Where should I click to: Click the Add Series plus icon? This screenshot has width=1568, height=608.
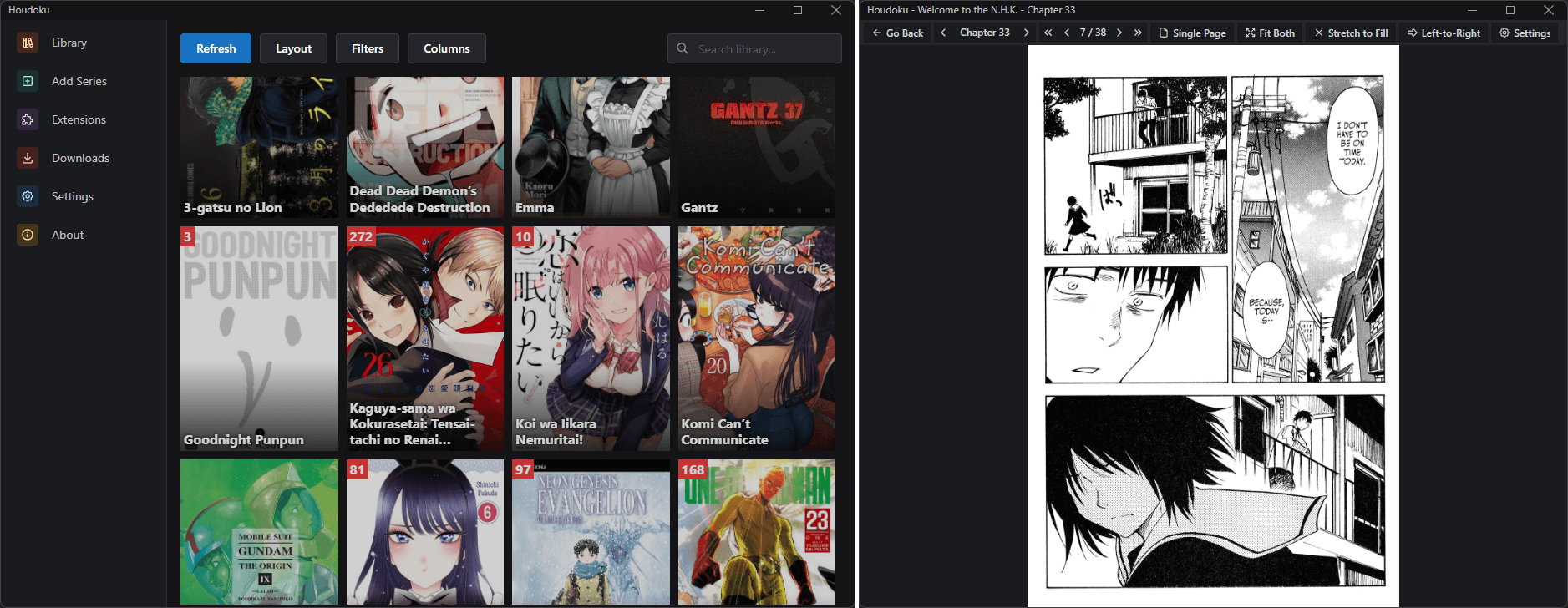28,81
